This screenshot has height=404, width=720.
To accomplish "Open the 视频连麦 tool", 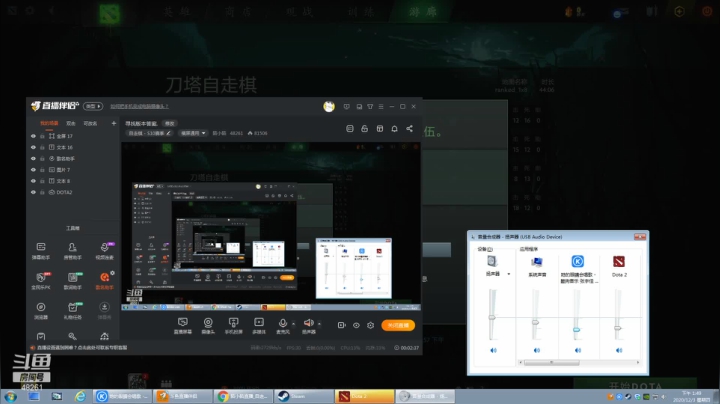I will pos(104,251).
